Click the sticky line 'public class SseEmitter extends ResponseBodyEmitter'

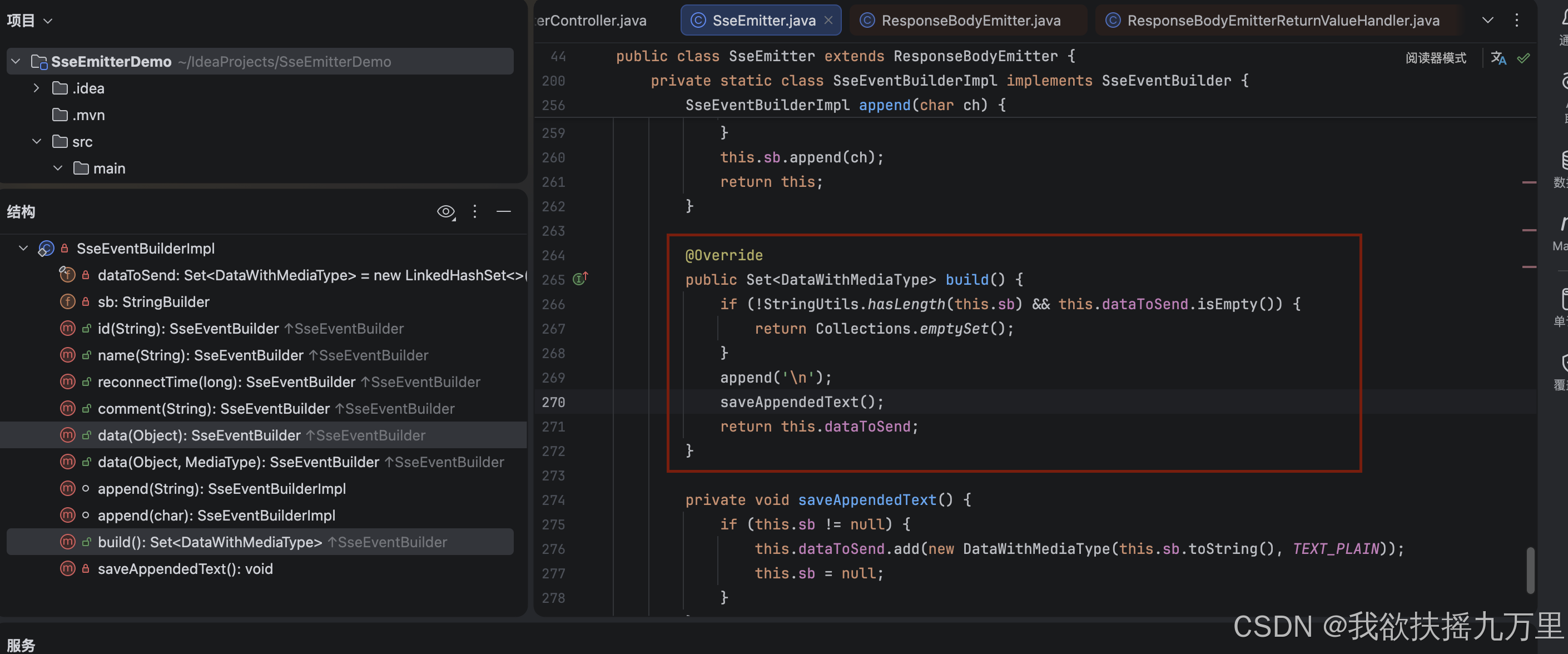pos(846,56)
